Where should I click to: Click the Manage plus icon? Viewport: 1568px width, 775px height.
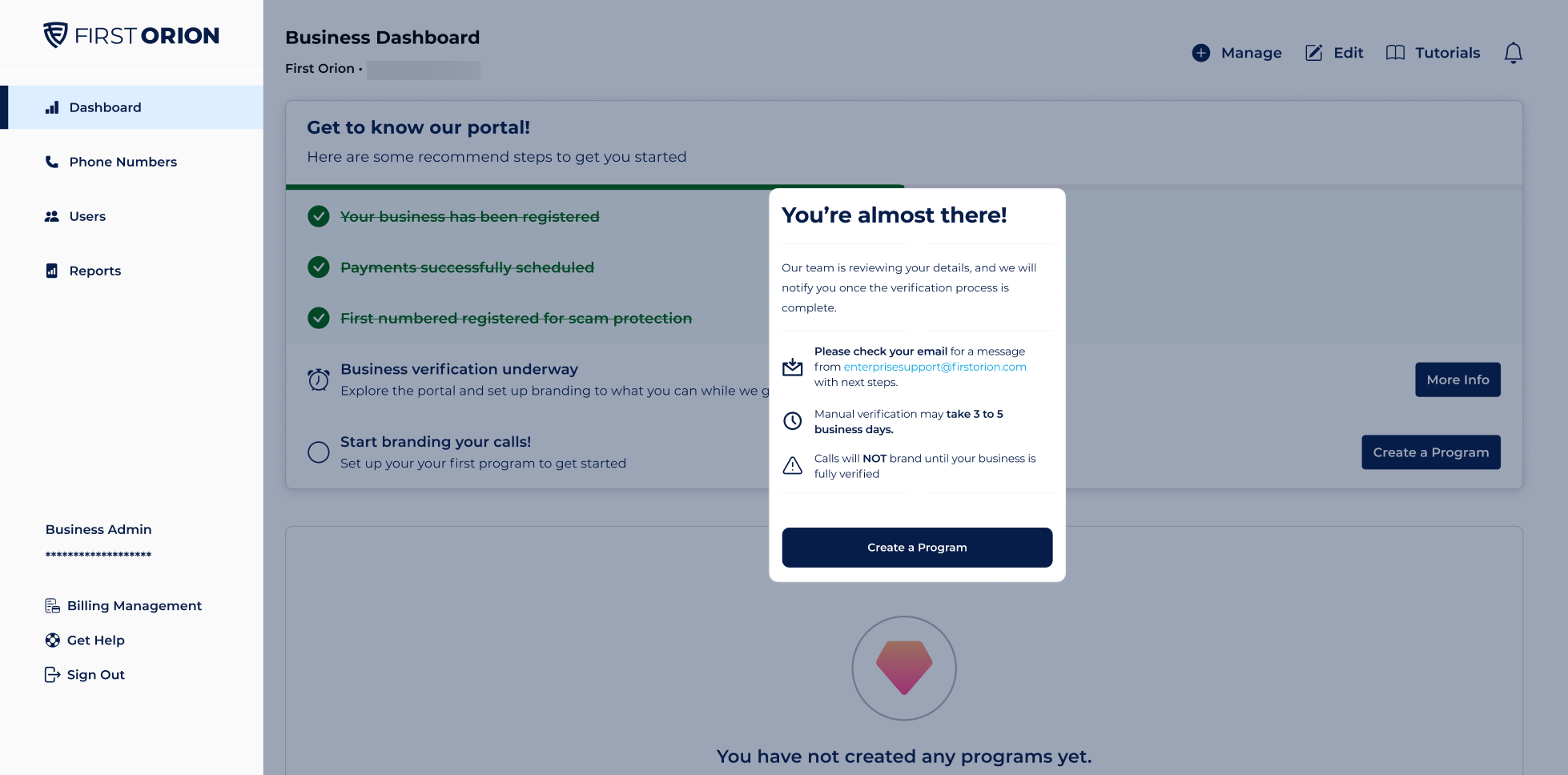pos(1200,53)
